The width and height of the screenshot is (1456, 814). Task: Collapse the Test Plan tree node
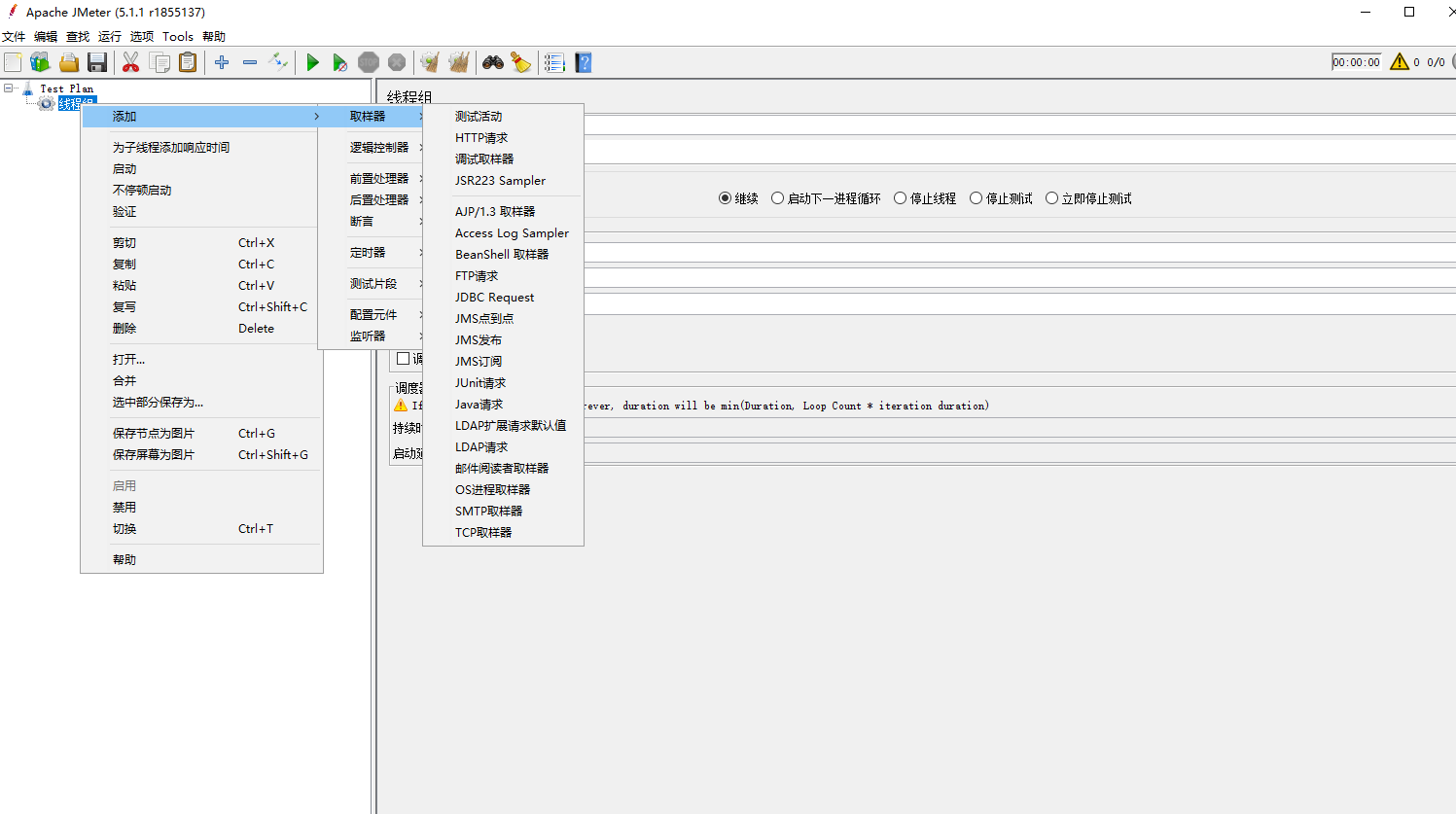(x=9, y=88)
